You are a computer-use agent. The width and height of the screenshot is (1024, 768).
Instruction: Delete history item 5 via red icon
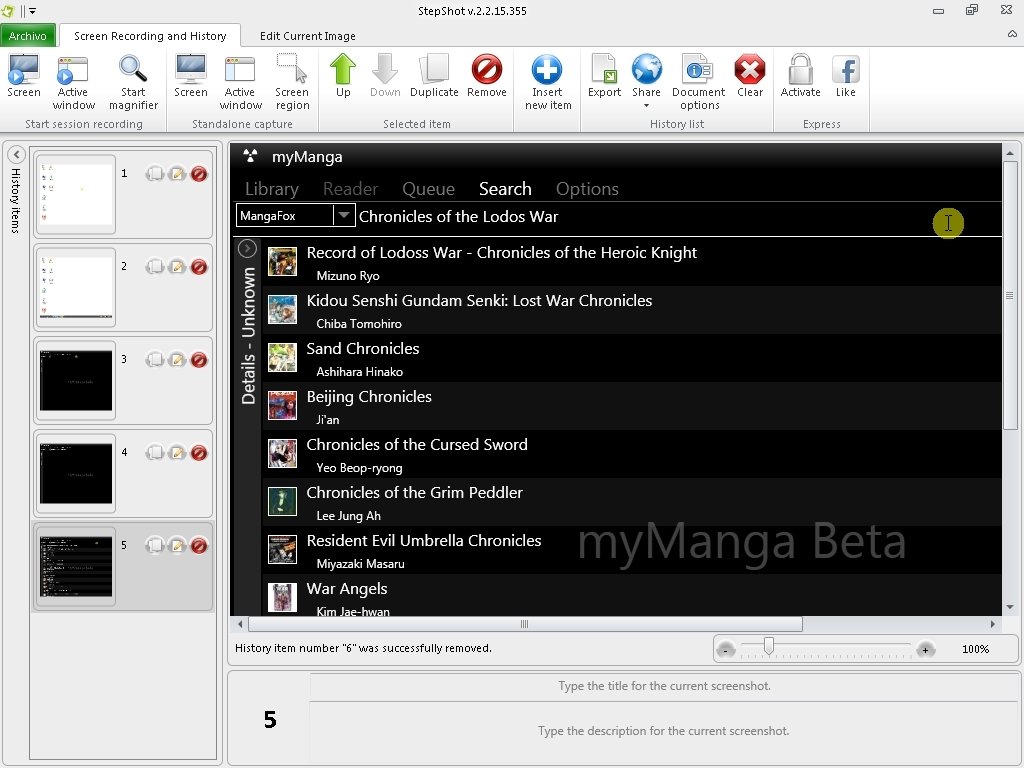tap(199, 545)
